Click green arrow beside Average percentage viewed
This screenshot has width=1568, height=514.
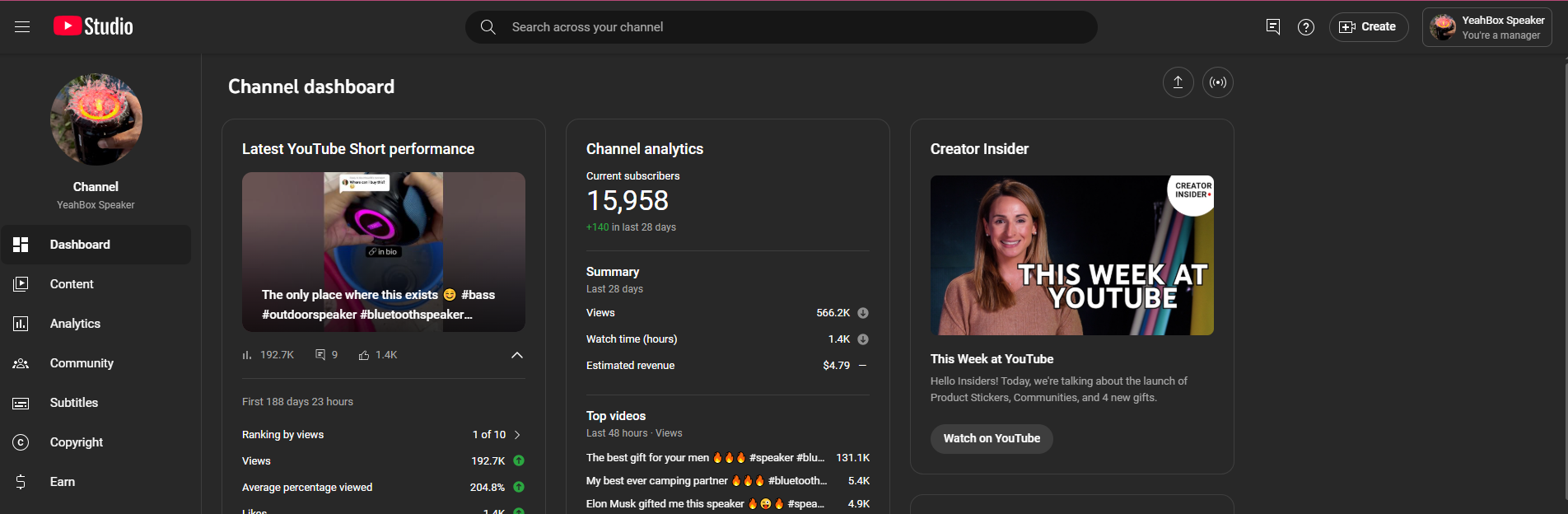tap(519, 487)
